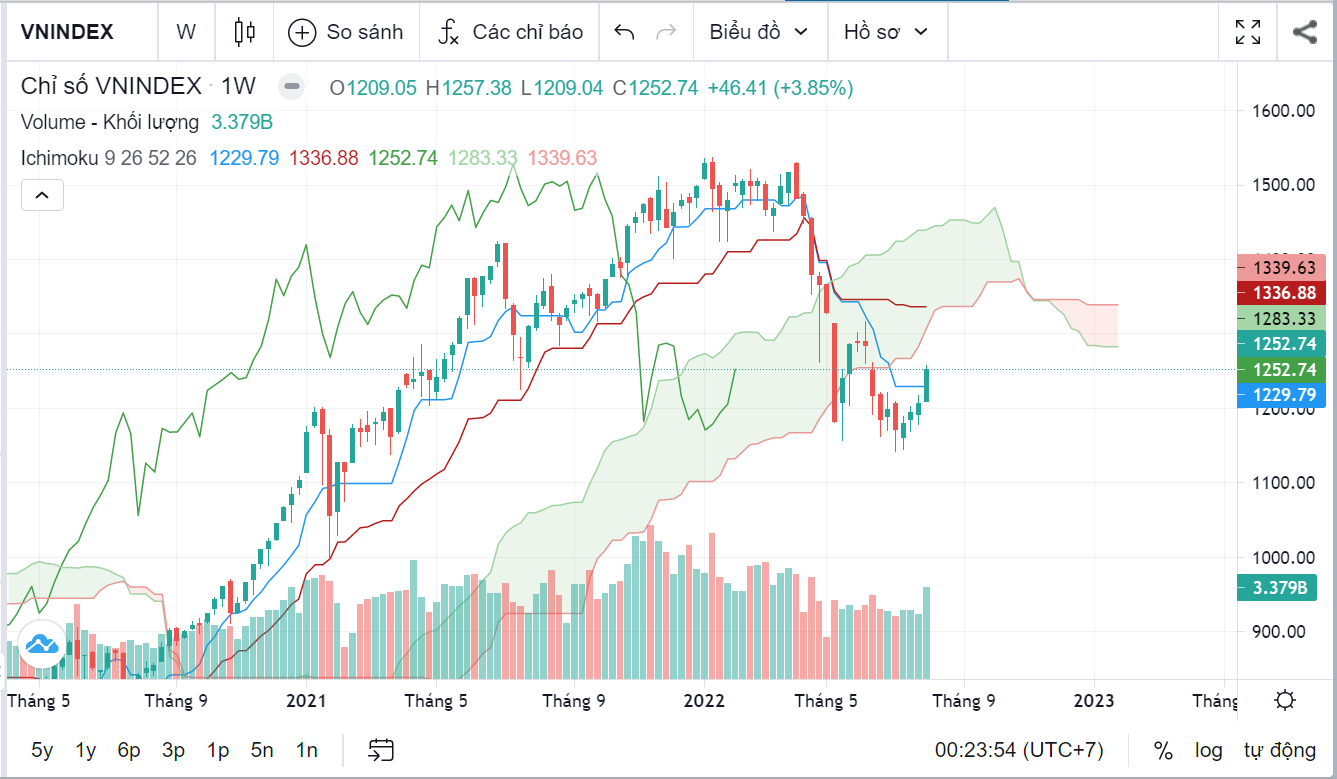Collapse the indicator legend with chevron
Viewport: 1337px width, 779px height.
click(42, 195)
